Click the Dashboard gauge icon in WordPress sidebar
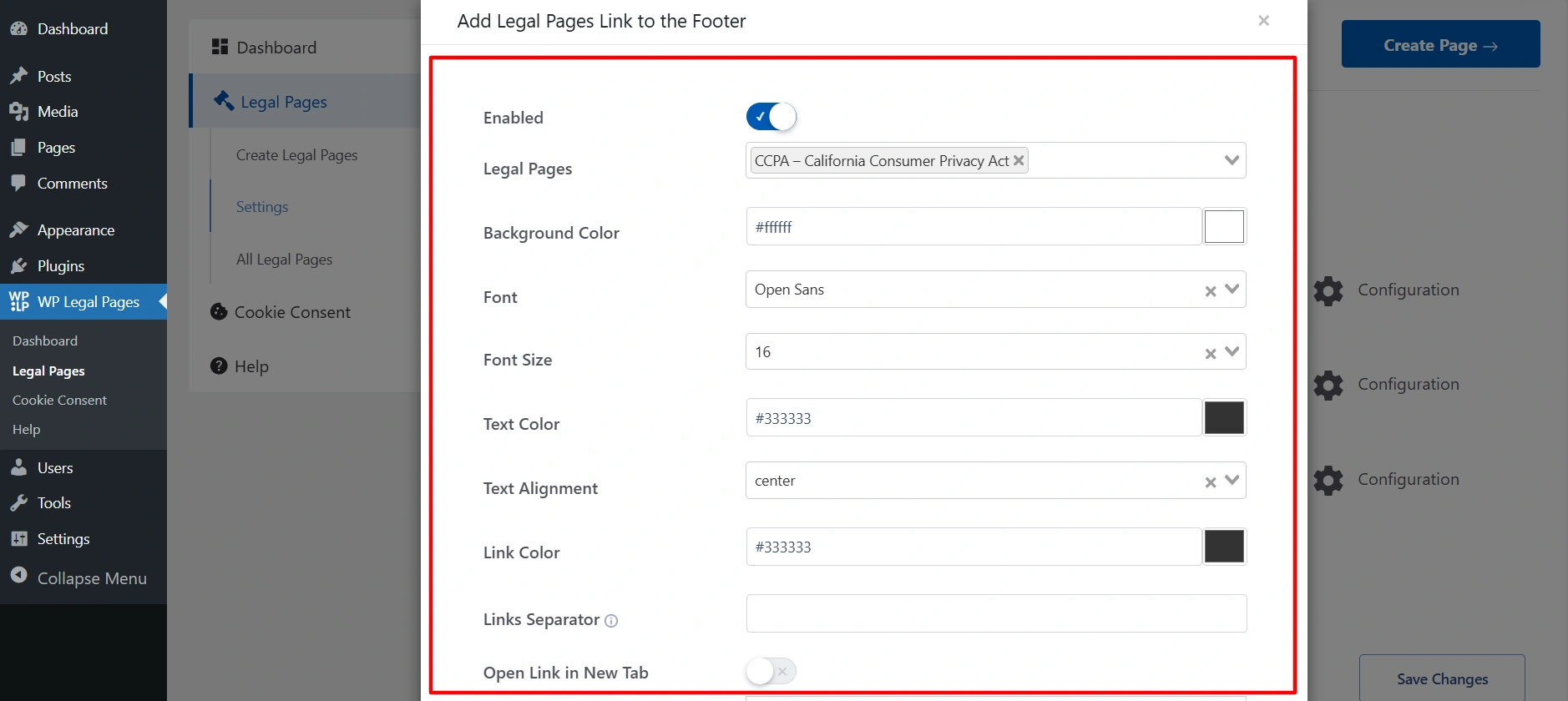Image resolution: width=1568 pixels, height=701 pixels. coord(18,29)
